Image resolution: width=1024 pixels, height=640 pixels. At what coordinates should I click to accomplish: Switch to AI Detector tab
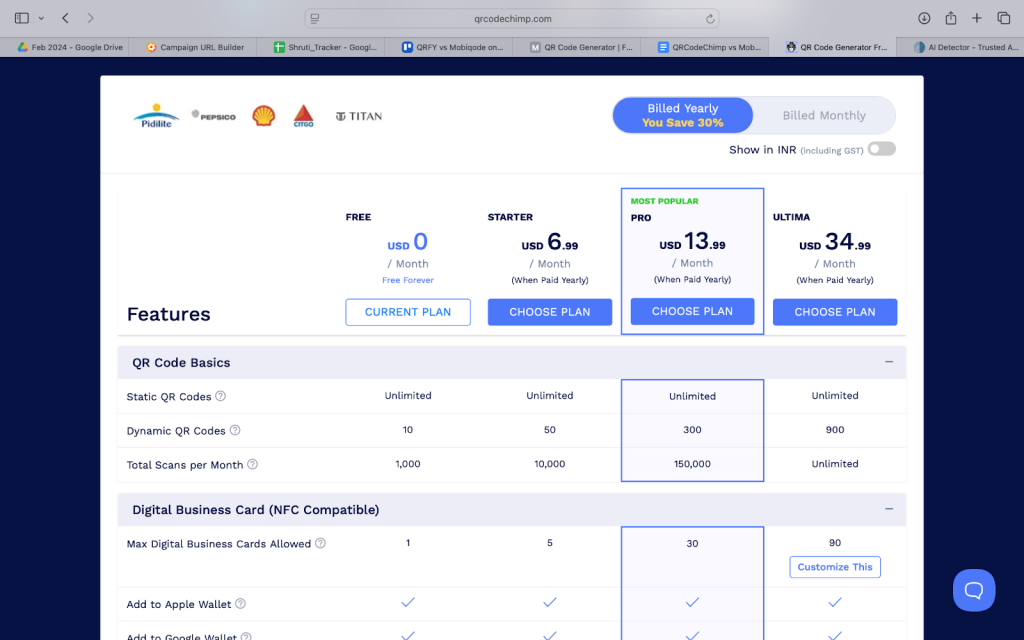[x=965, y=47]
